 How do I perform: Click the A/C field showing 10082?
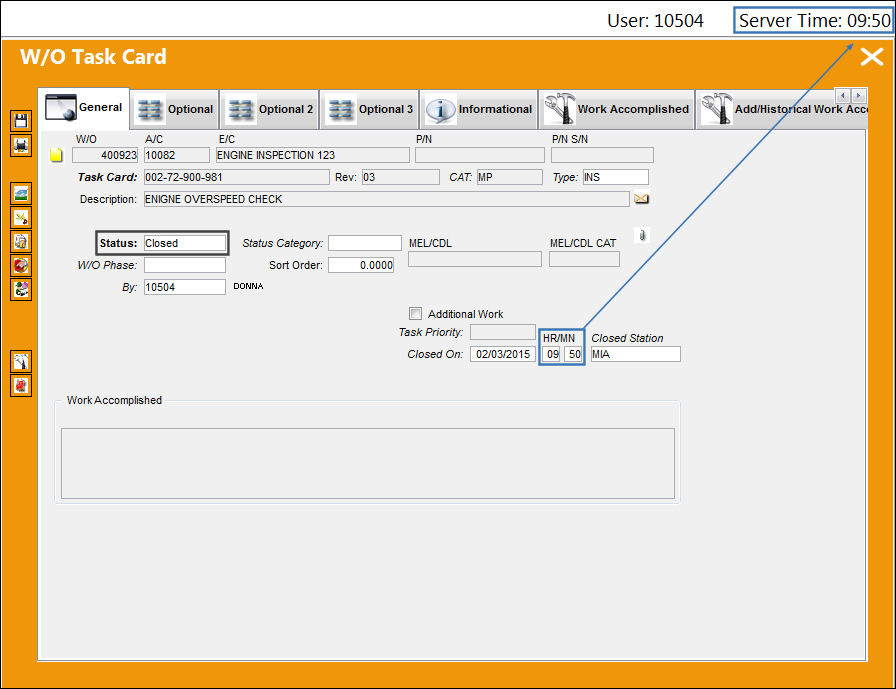tap(177, 155)
